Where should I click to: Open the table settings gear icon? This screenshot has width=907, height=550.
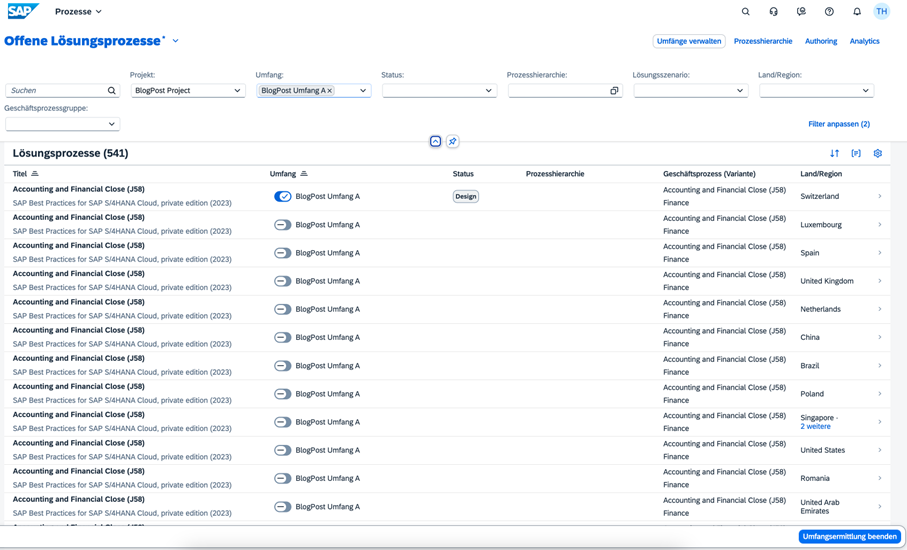[878, 154]
